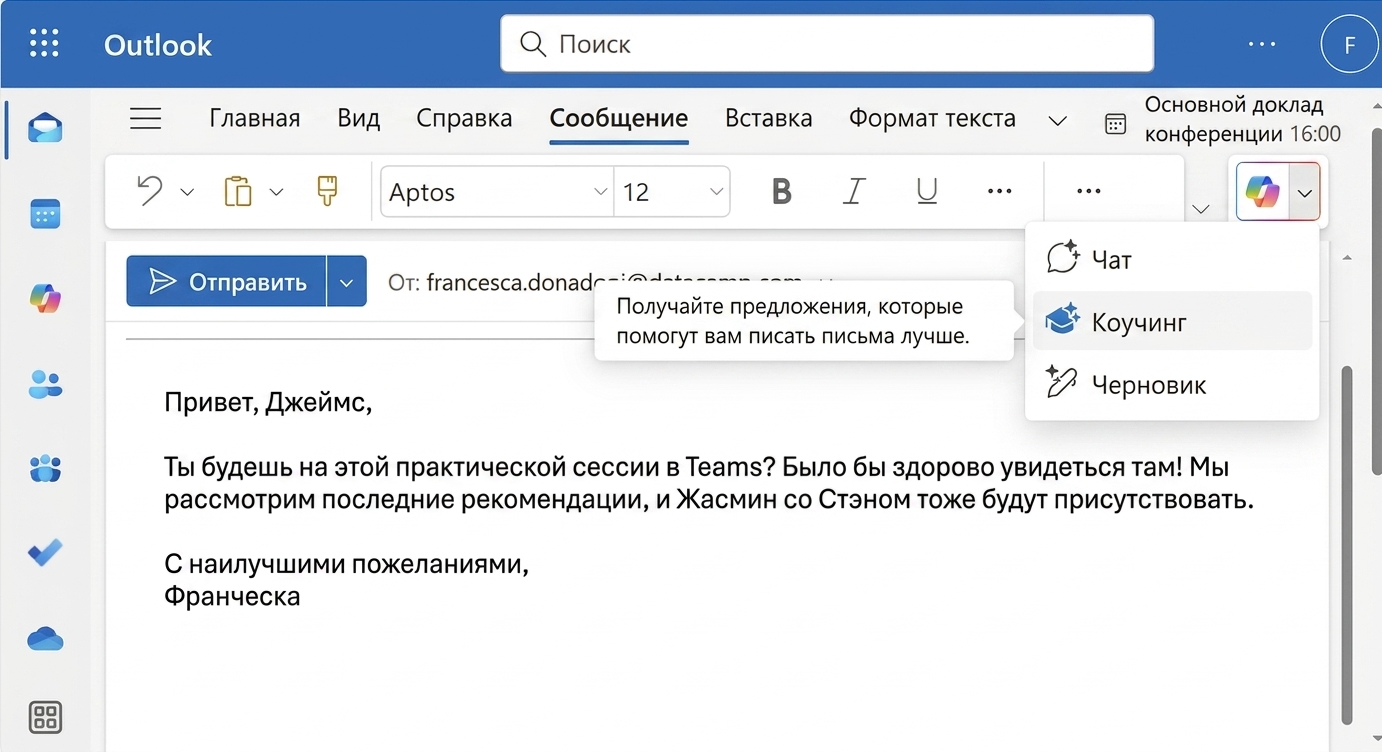The height and width of the screenshot is (752, 1382).
Task: Toggle the hamburger navigation pane
Action: [x=146, y=118]
